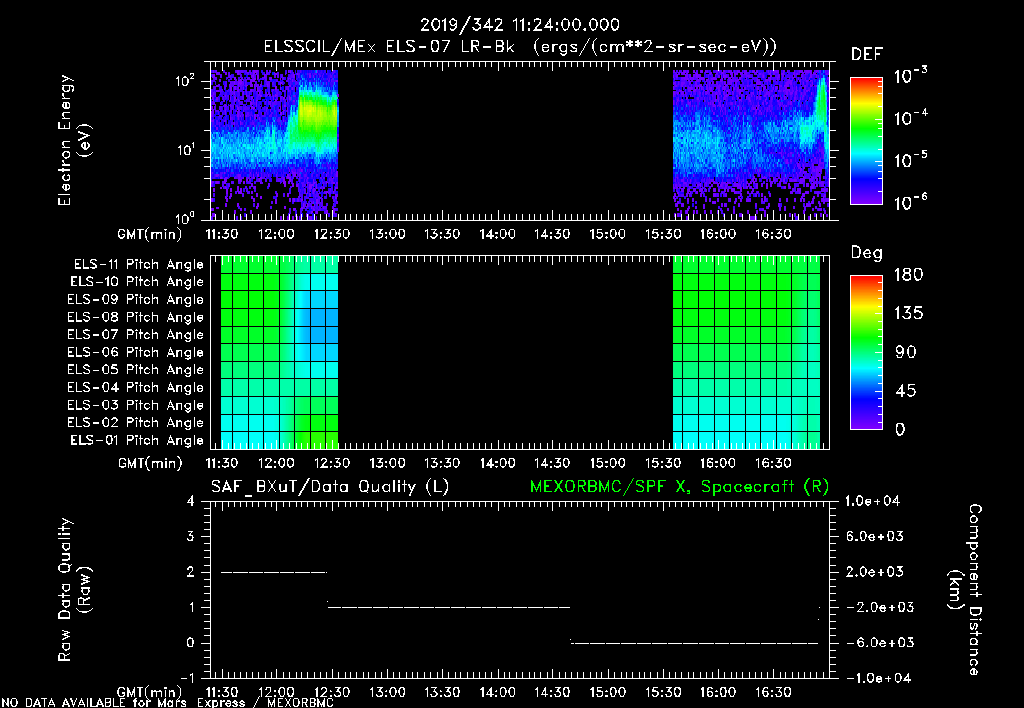Image resolution: width=1024 pixels, height=708 pixels.
Task: Click the ELS-11 Pitch Angle row label
Action: click(x=138, y=265)
